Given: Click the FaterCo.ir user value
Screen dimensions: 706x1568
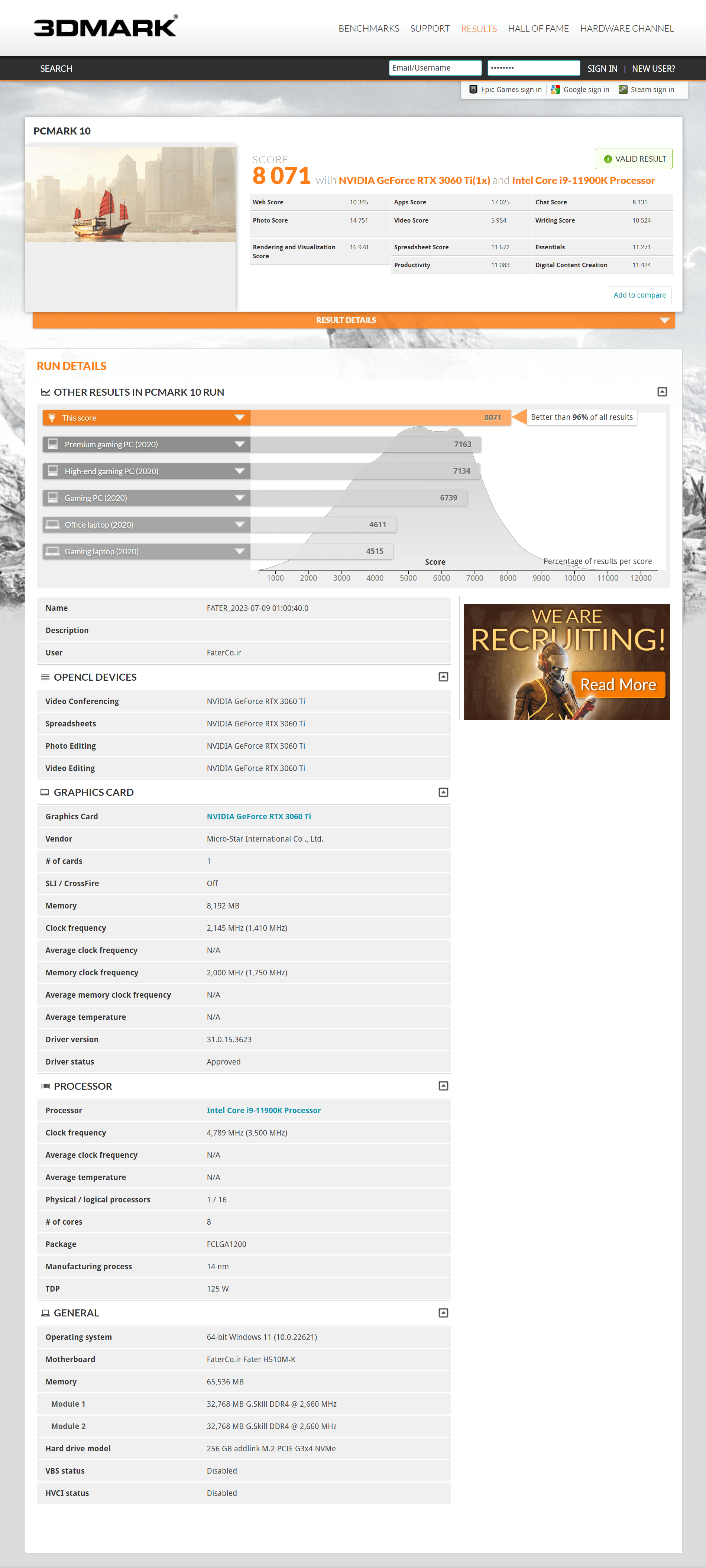Looking at the screenshot, I should pyautogui.click(x=224, y=652).
